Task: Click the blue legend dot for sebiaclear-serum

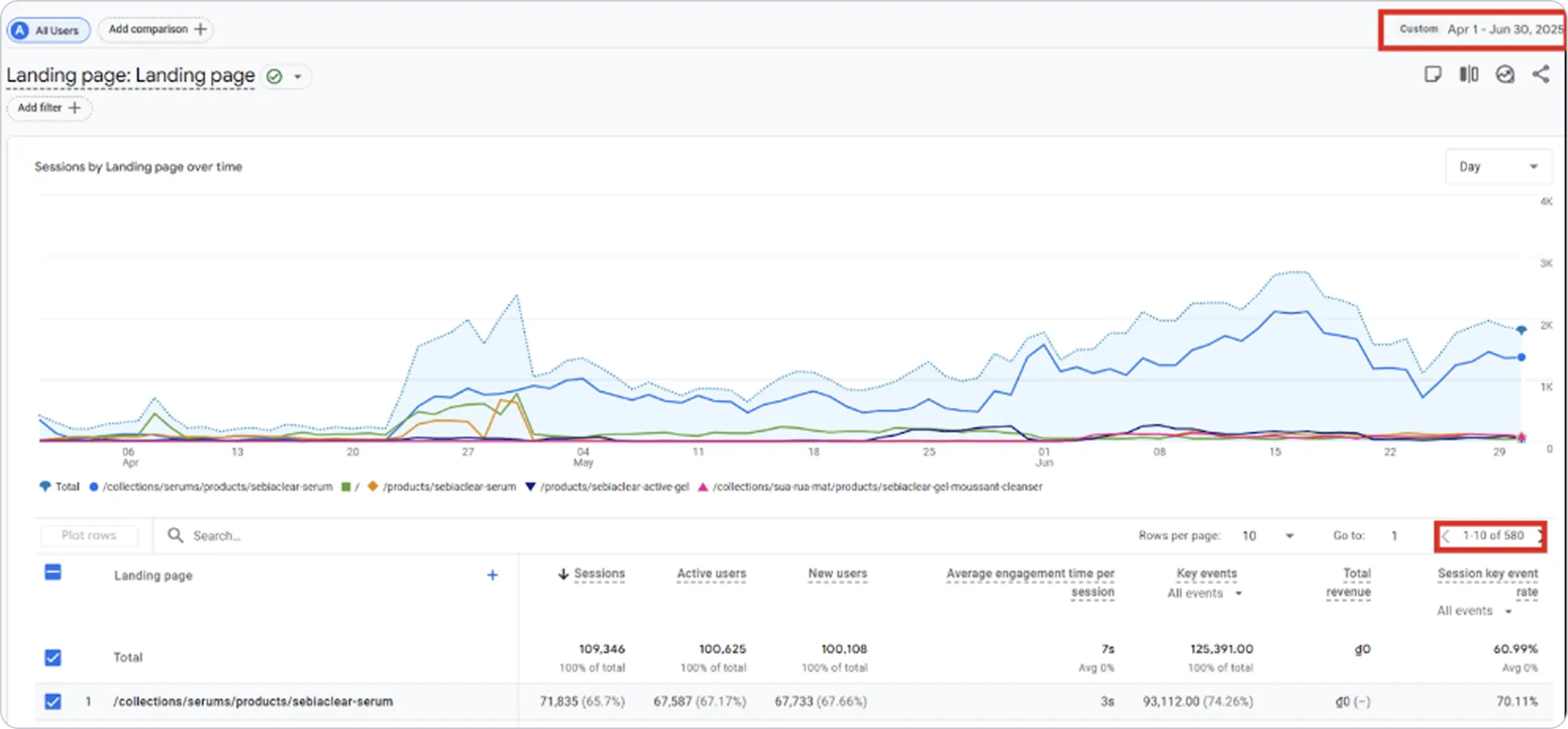Action: [x=94, y=487]
